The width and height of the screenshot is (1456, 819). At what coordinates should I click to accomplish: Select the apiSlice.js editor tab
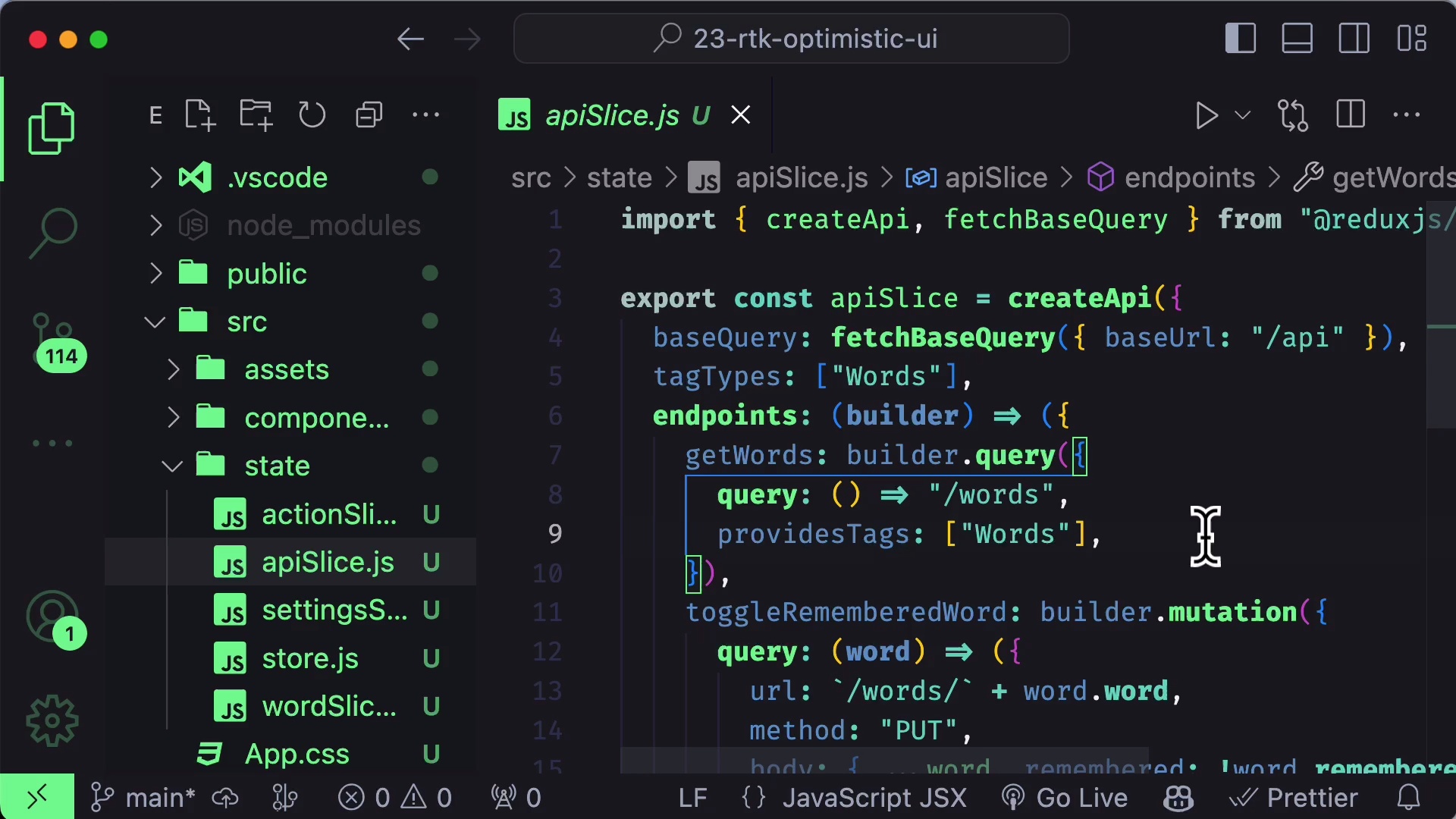626,115
